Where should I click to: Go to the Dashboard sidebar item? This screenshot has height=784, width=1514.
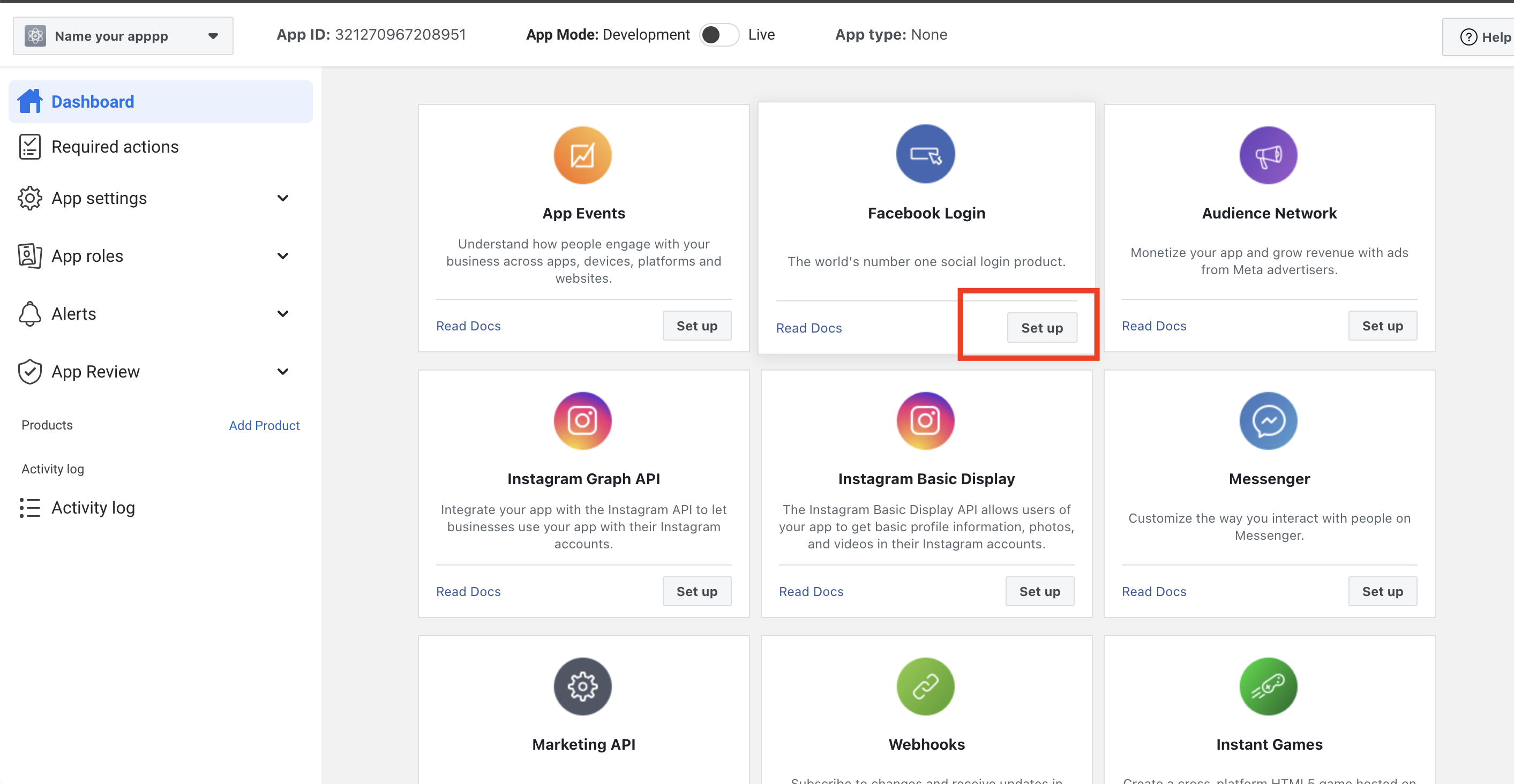click(x=93, y=102)
